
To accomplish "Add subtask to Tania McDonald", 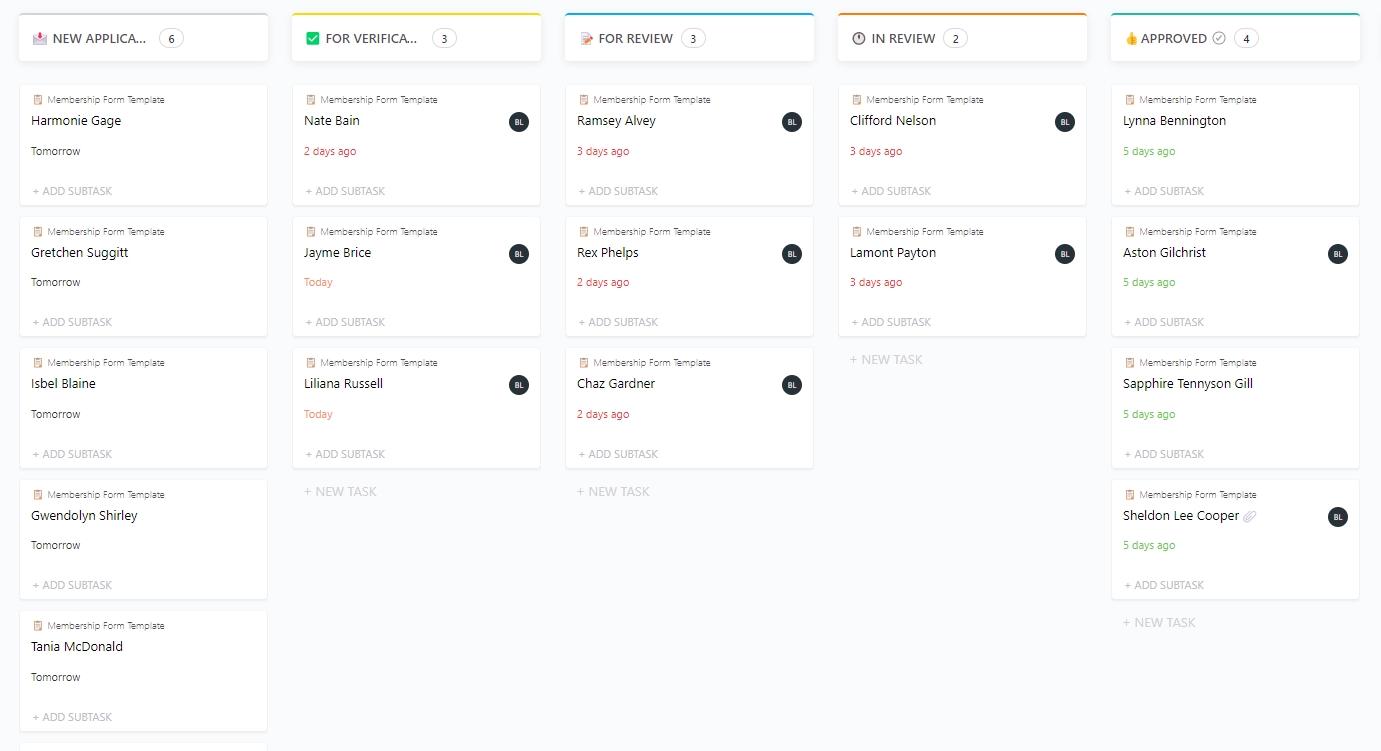I will [72, 717].
